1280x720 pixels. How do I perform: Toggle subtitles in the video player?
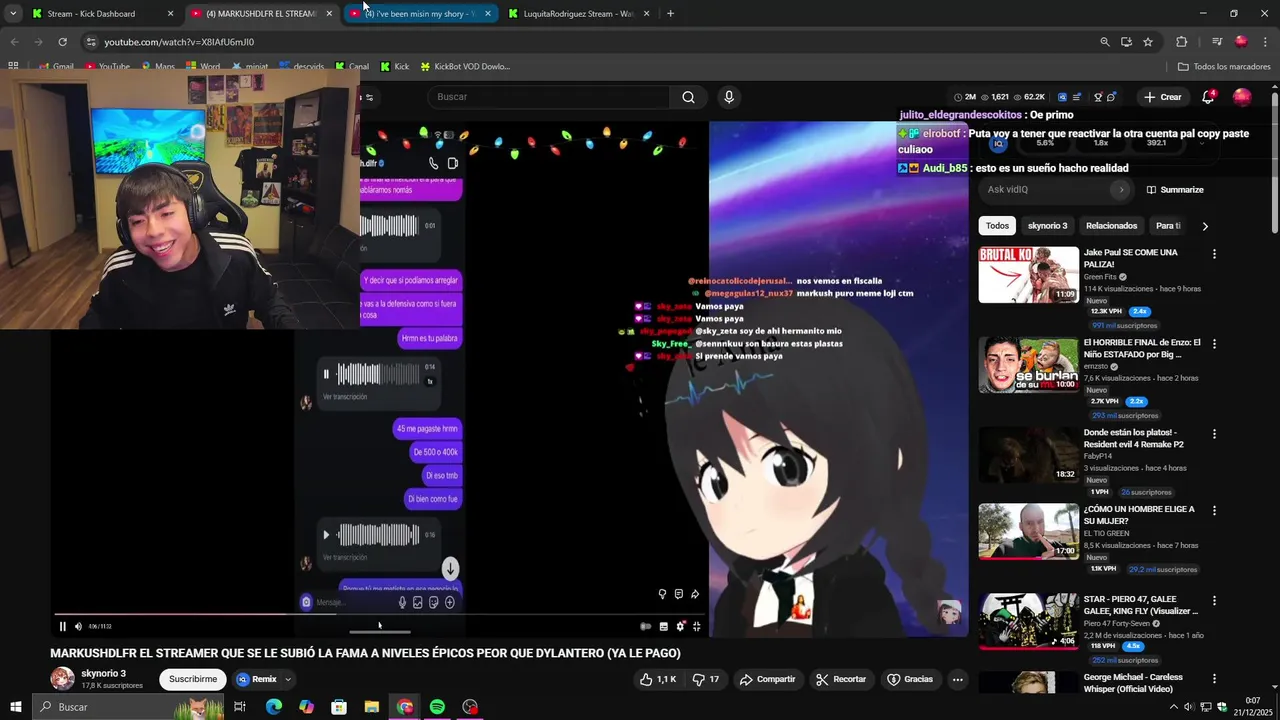[663, 626]
